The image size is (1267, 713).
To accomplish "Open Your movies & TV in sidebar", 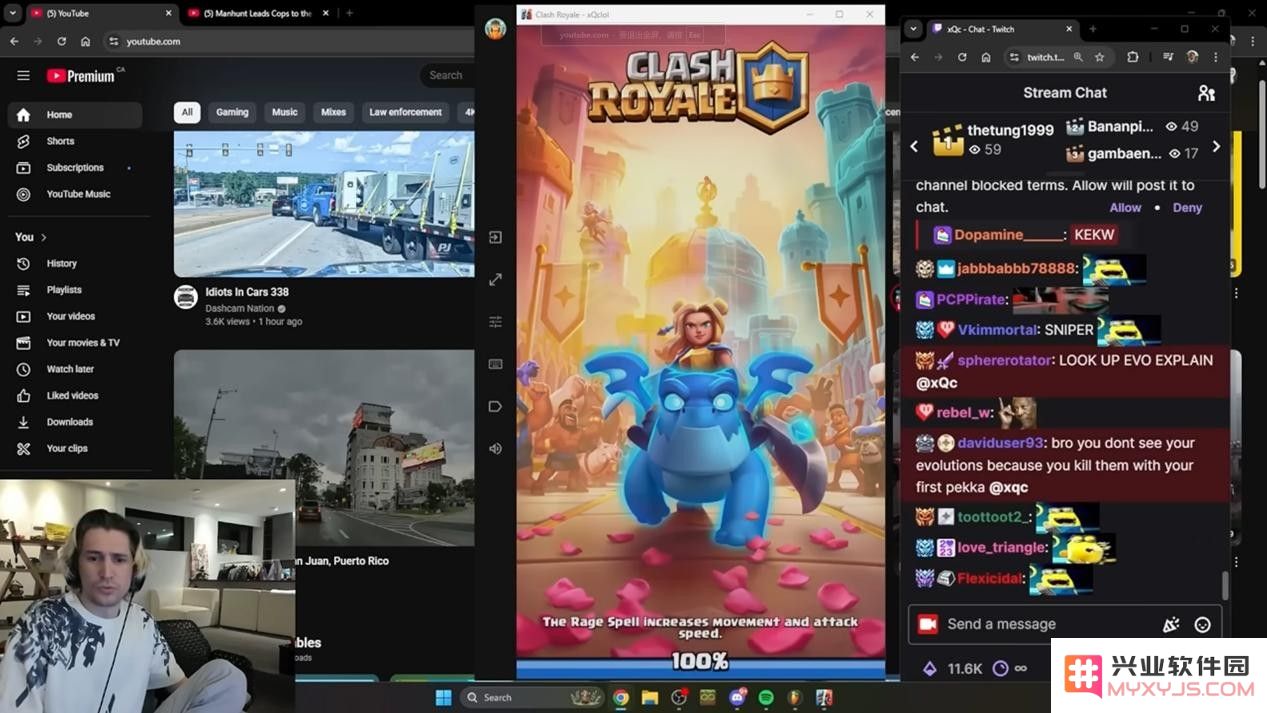I will click(x=75, y=343).
